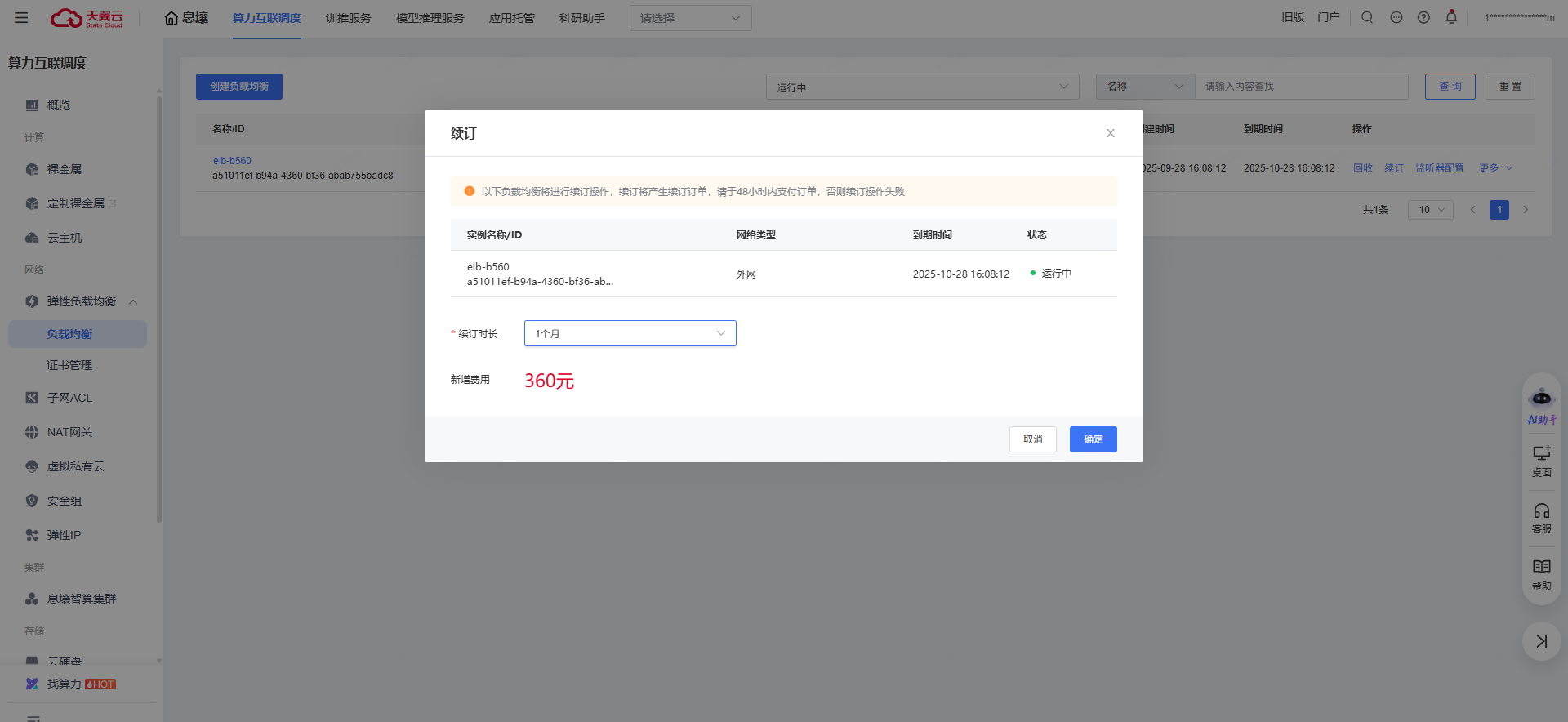The height and width of the screenshot is (722, 1568).
Task: Open the help question mark icon
Action: click(x=1423, y=17)
